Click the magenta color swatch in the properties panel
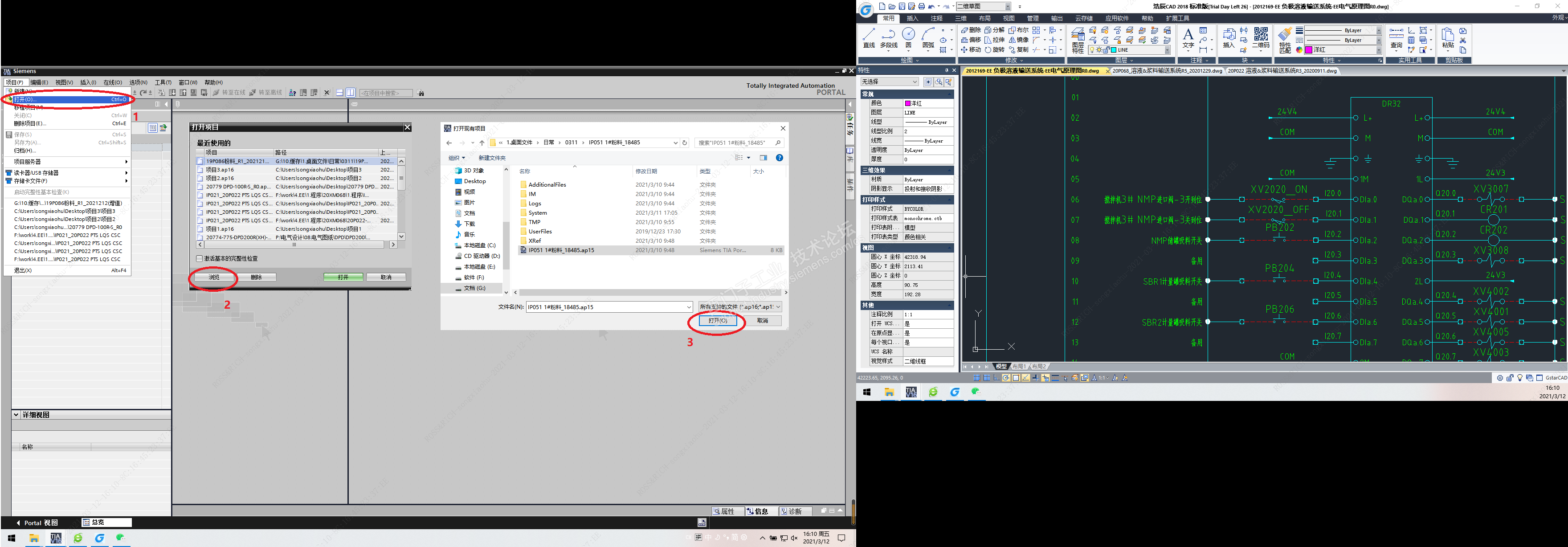Viewport: 1568px width, 547px height. coord(907,103)
